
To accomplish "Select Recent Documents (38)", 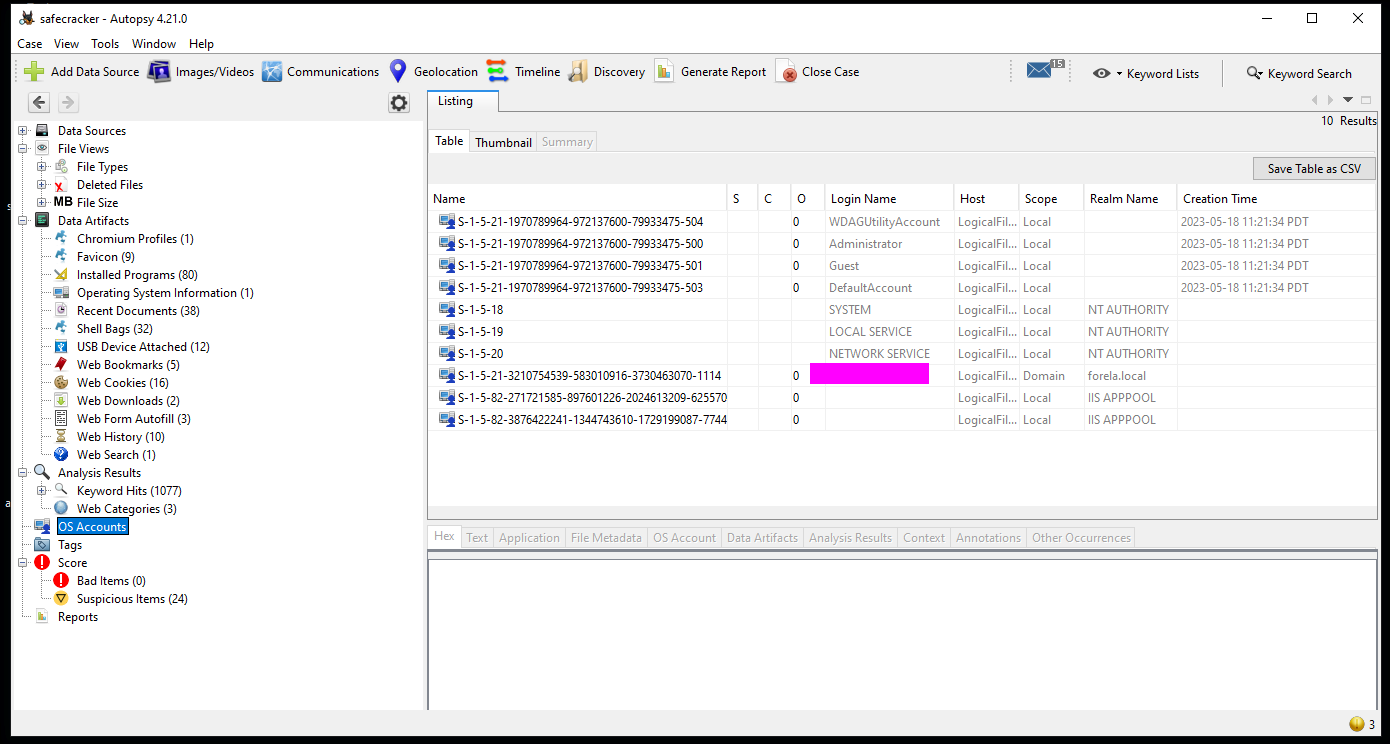I will click(138, 311).
